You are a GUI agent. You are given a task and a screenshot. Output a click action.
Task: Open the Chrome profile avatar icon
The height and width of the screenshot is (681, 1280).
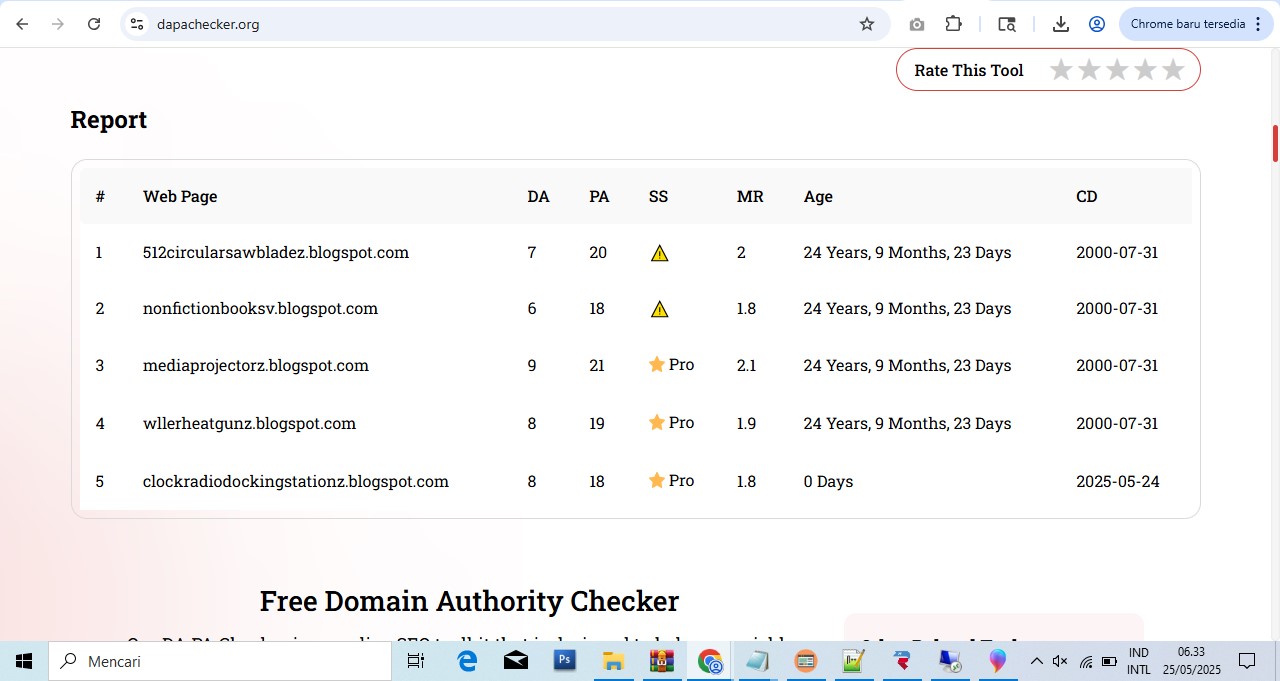pyautogui.click(x=1097, y=24)
